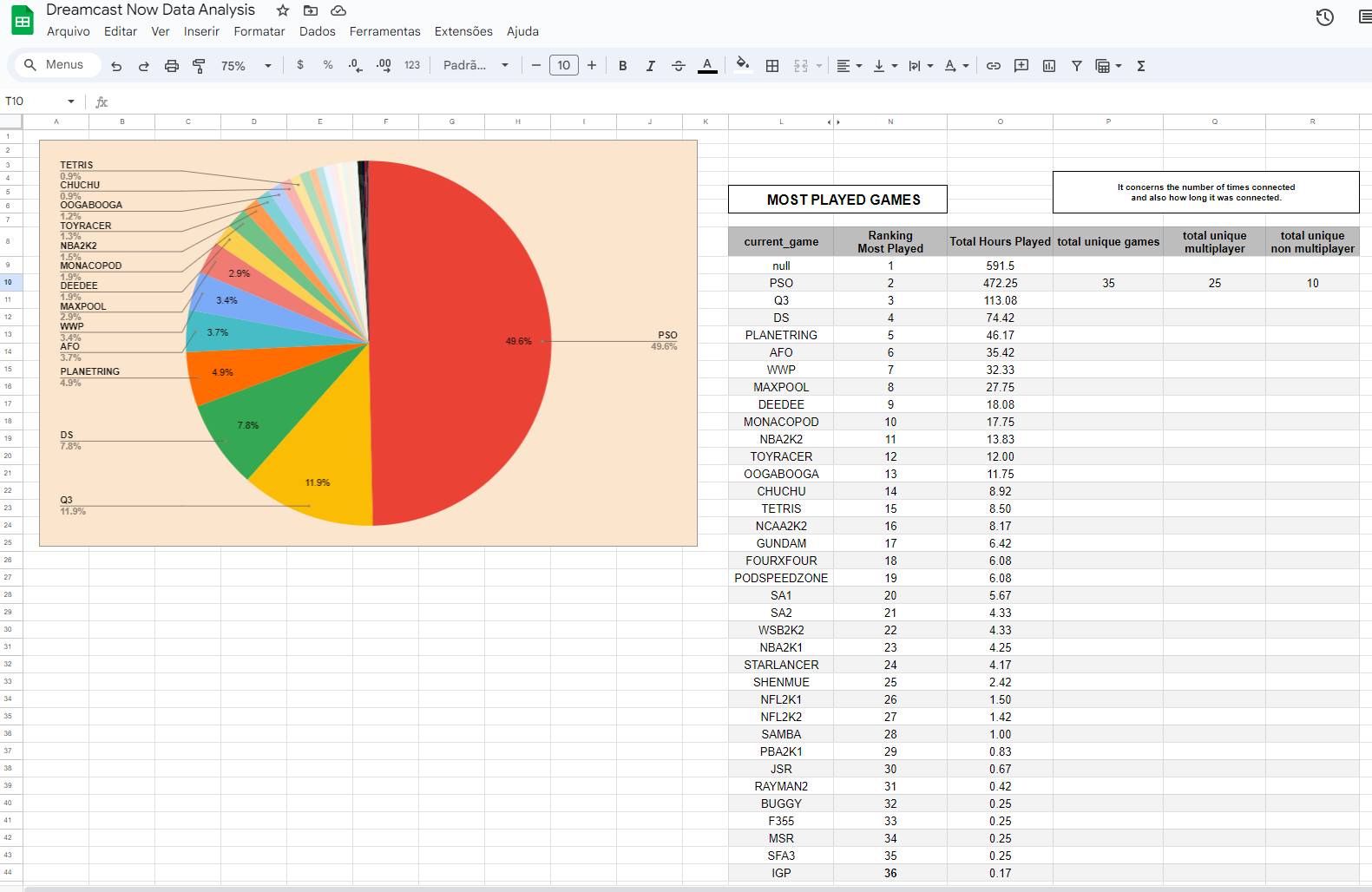Toggle strikethrough formatting
This screenshot has width=1372, height=892.
tap(679, 66)
